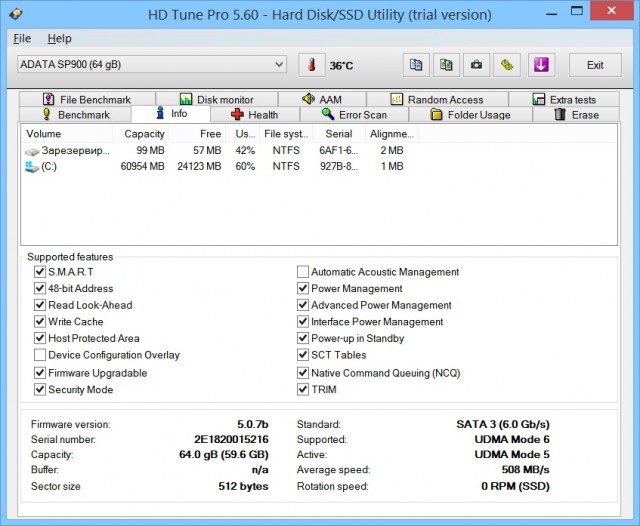
Task: Toggle the Host Protected Area checkbox
Action: pyautogui.click(x=40, y=338)
